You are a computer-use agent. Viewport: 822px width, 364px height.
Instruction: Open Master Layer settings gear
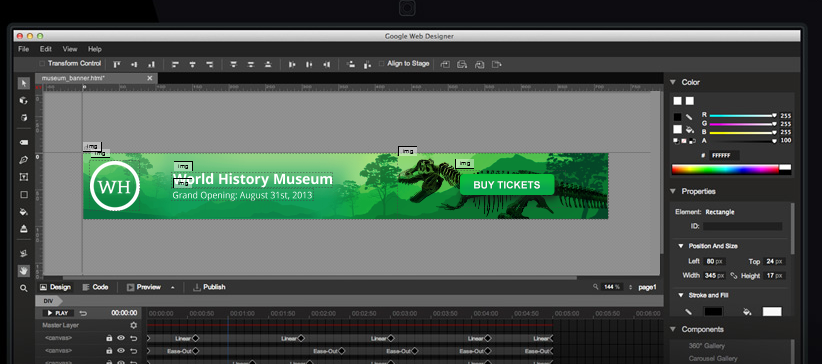pos(133,325)
